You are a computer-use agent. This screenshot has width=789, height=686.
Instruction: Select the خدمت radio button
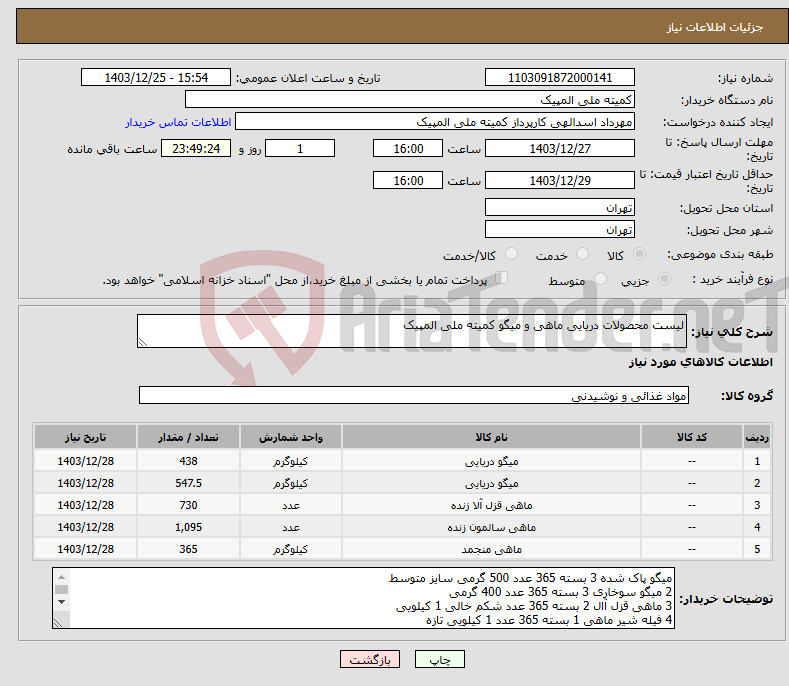pyautogui.click(x=582, y=254)
